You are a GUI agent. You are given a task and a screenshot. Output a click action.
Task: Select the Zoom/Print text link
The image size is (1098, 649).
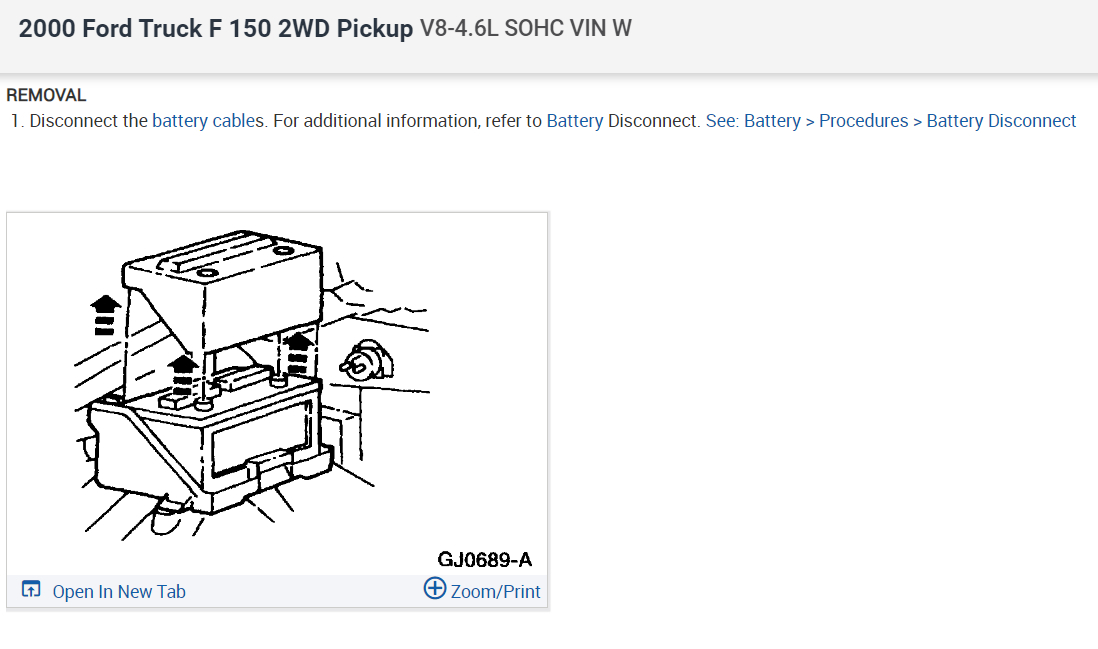pos(495,591)
